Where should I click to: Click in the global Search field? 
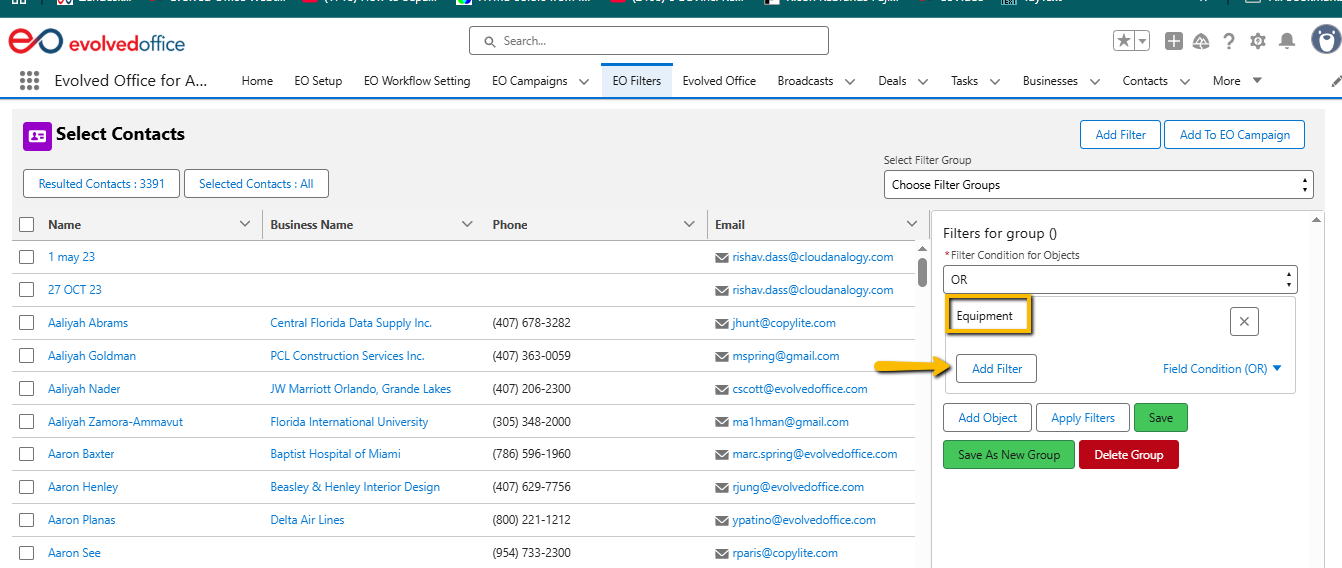click(x=649, y=41)
